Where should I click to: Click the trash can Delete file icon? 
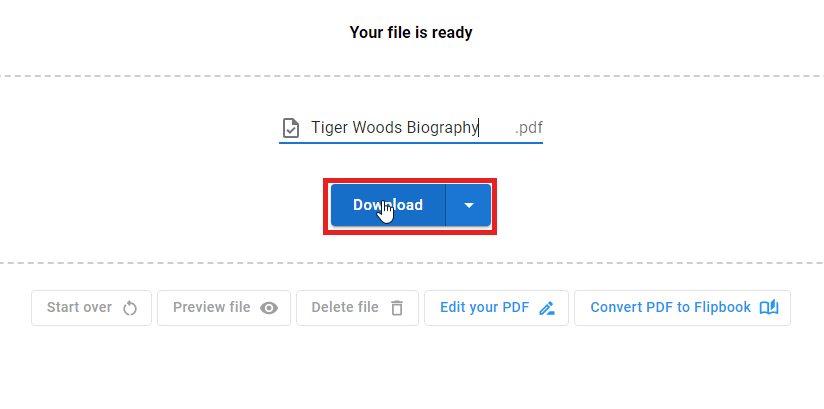(397, 308)
